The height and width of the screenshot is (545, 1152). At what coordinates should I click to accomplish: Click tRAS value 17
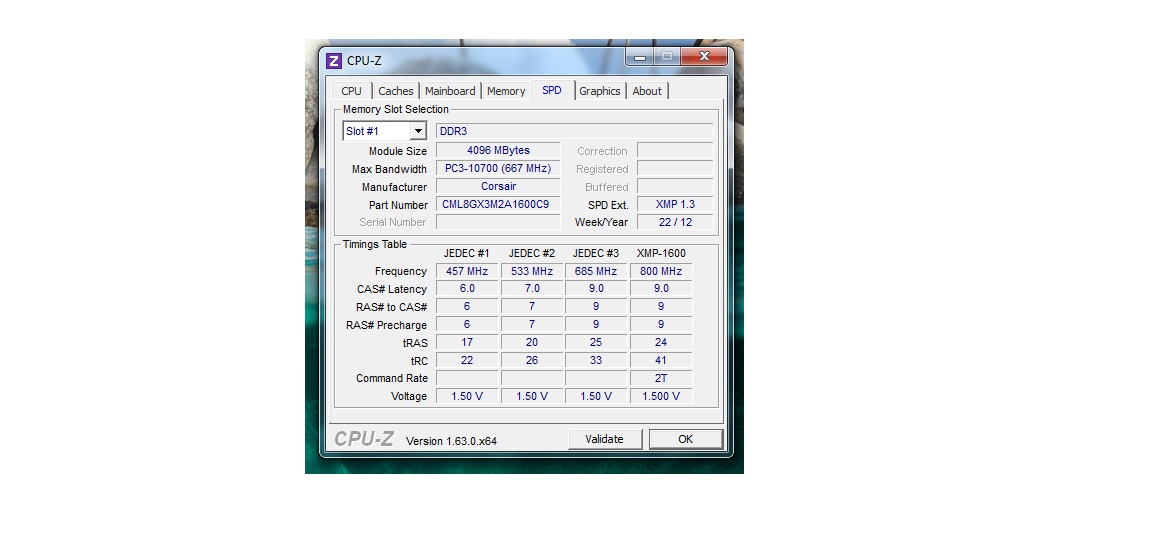click(x=467, y=342)
